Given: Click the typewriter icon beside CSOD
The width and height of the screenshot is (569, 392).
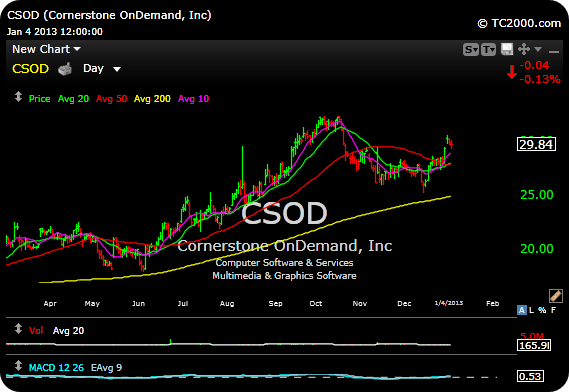Looking at the screenshot, I should coord(65,69).
